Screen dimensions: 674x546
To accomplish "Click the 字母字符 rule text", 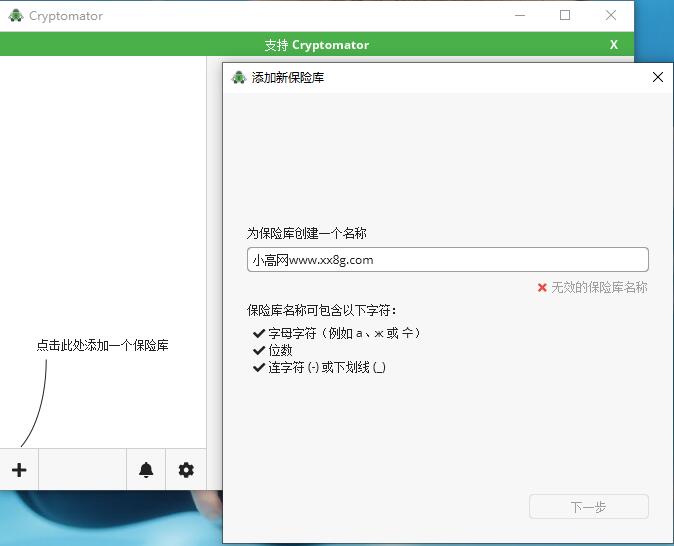I will [344, 333].
